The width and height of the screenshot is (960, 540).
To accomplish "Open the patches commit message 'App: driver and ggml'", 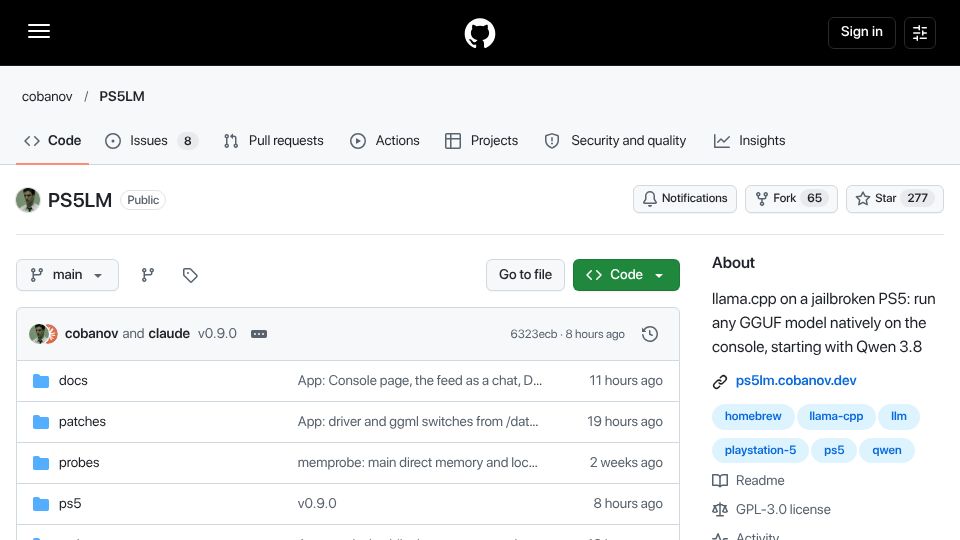I will 418,422.
